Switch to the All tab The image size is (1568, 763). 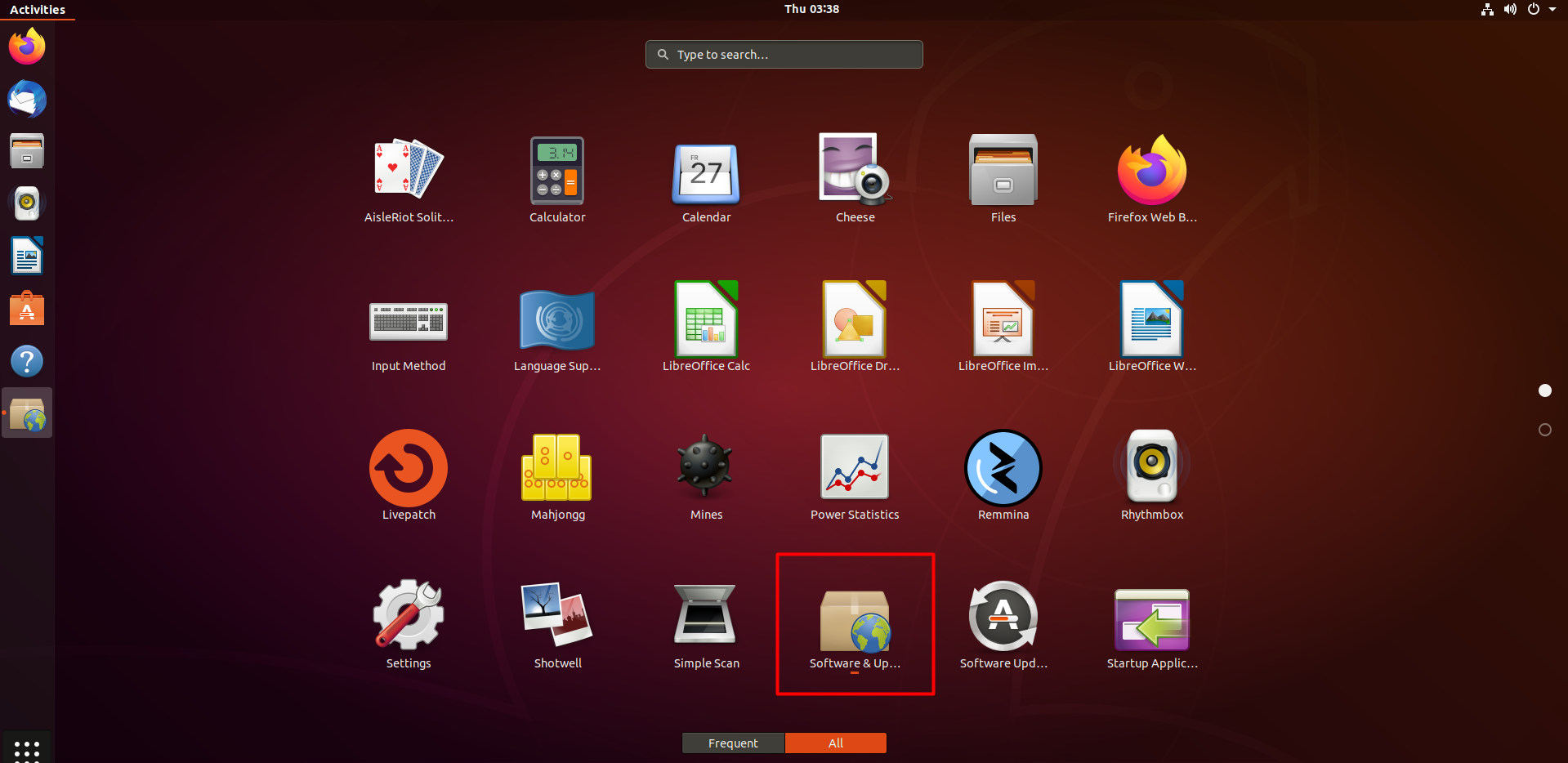(x=836, y=743)
